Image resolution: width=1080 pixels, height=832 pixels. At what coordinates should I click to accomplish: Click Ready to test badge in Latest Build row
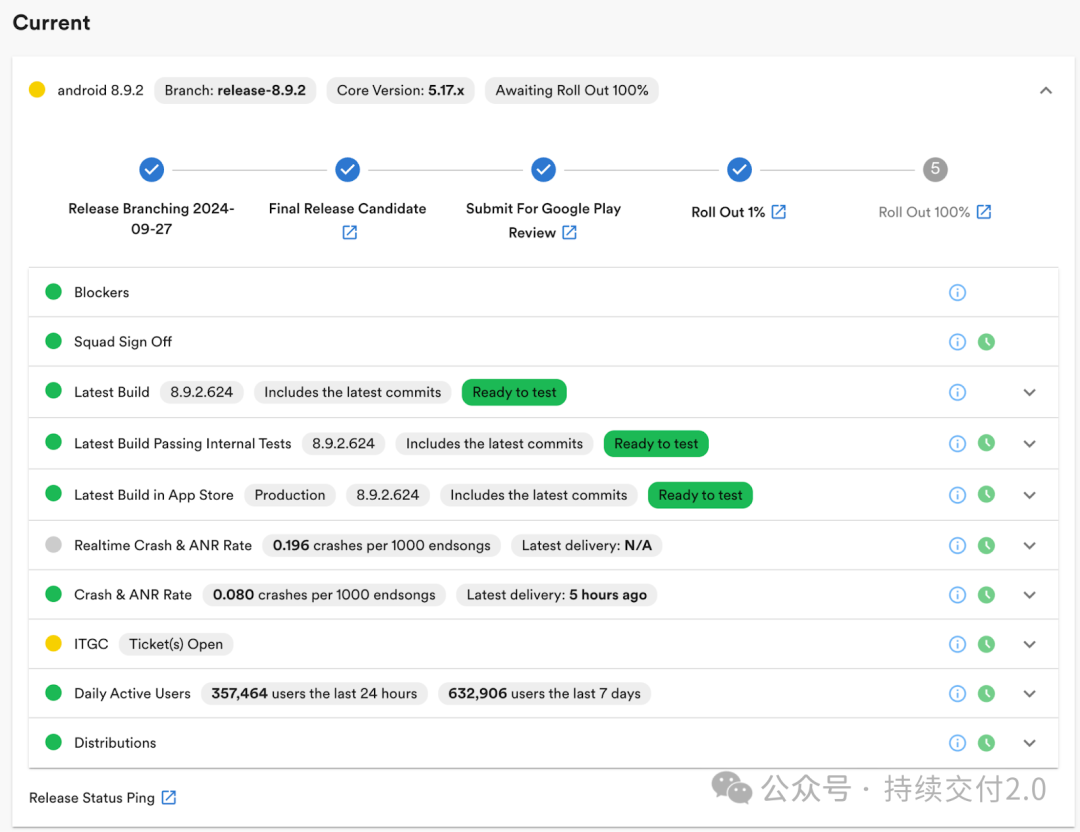pyautogui.click(x=514, y=393)
